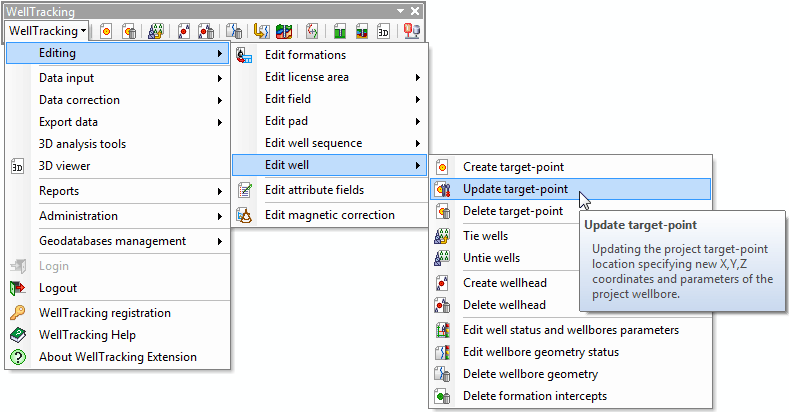The height and width of the screenshot is (412, 789).
Task: Click the red-blue-green section toolbar icon
Action: [362, 31]
